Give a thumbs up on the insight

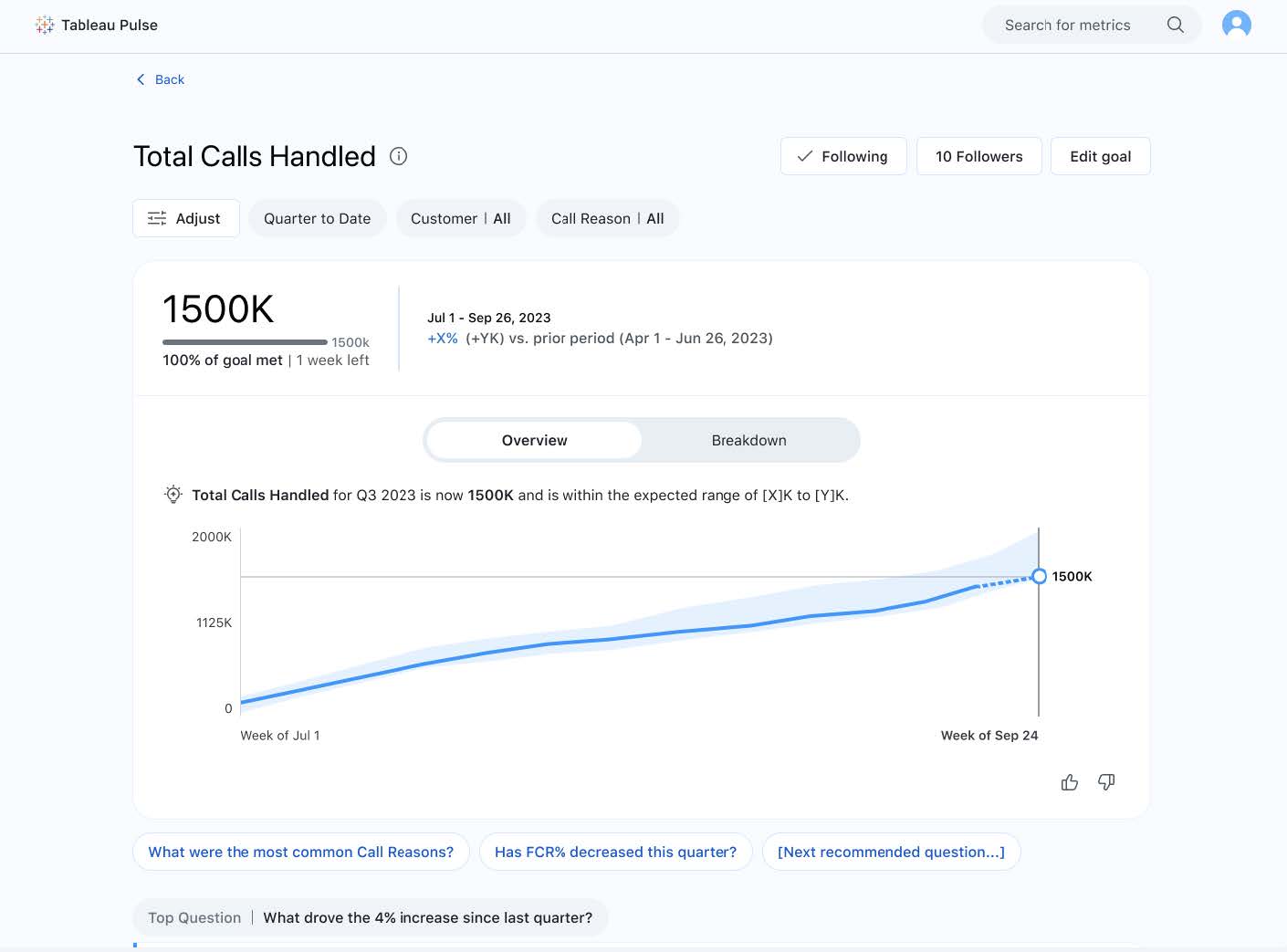(x=1069, y=782)
